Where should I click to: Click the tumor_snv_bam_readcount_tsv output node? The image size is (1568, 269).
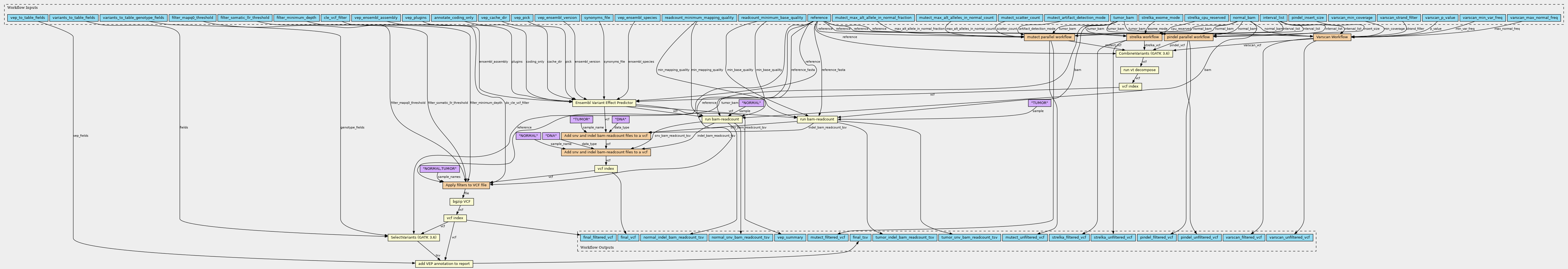tap(969, 237)
